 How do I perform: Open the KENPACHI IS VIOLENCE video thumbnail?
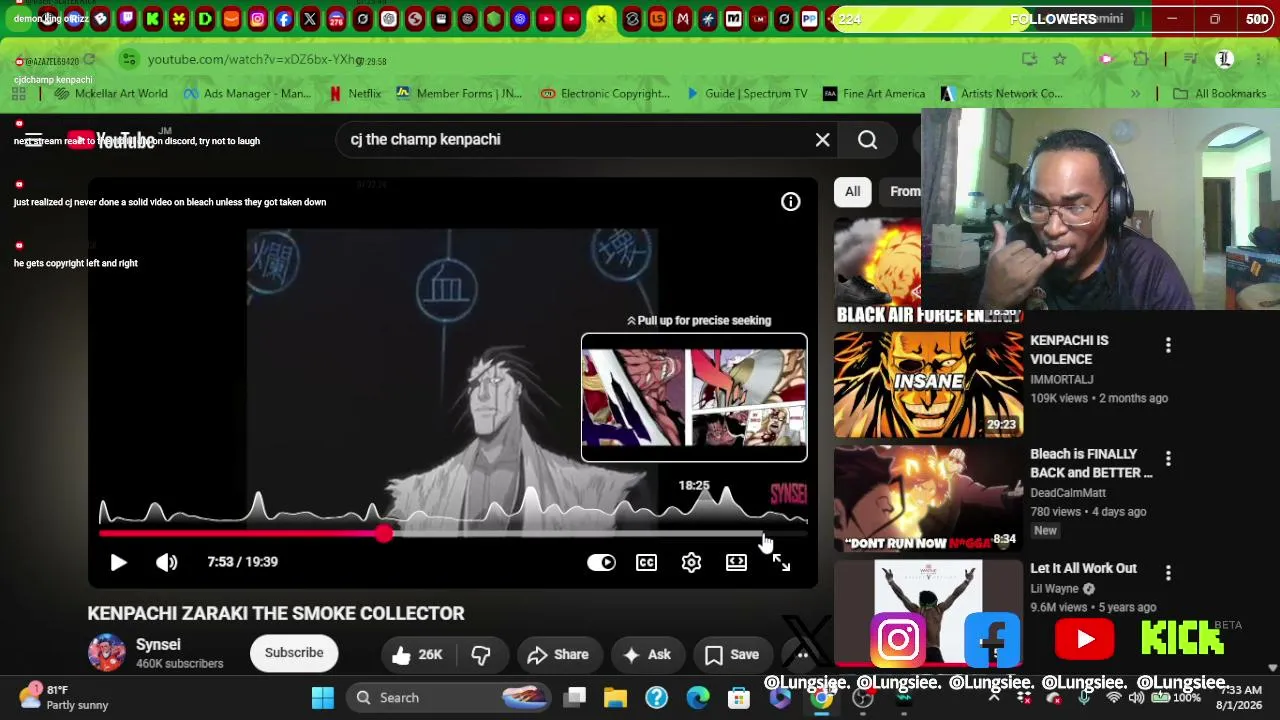click(x=928, y=385)
